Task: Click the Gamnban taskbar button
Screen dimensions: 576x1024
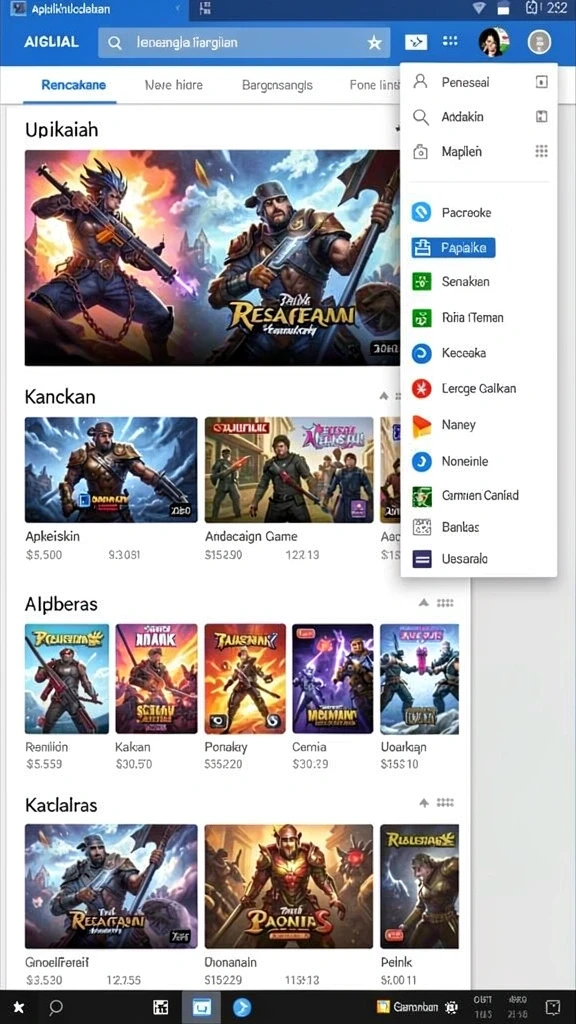Action: pos(407,1007)
